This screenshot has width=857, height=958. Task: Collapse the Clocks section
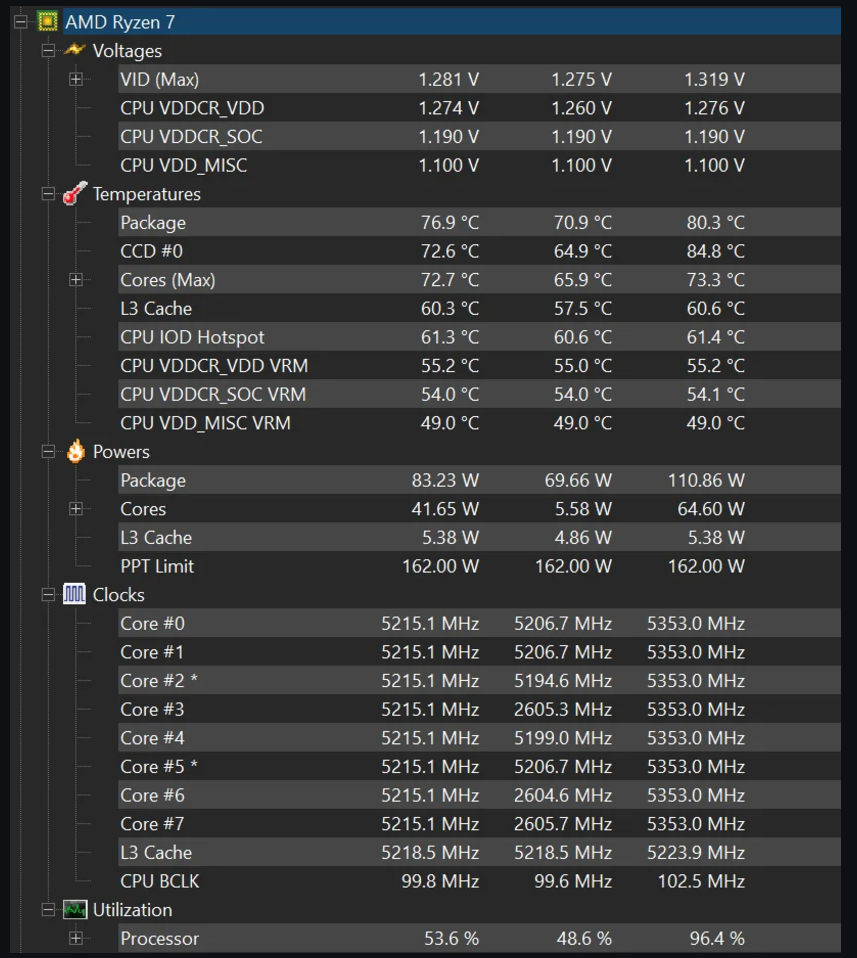click(x=48, y=594)
